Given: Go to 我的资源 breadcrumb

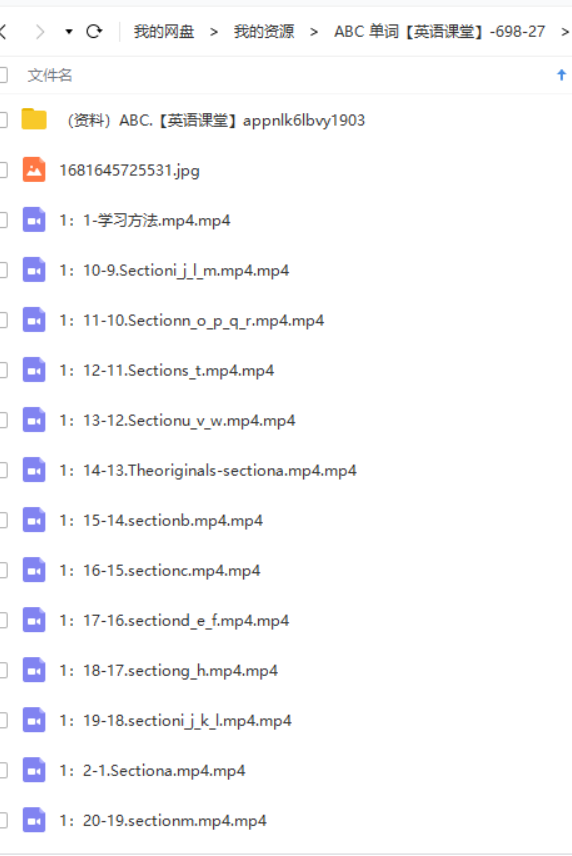Looking at the screenshot, I should 264,32.
